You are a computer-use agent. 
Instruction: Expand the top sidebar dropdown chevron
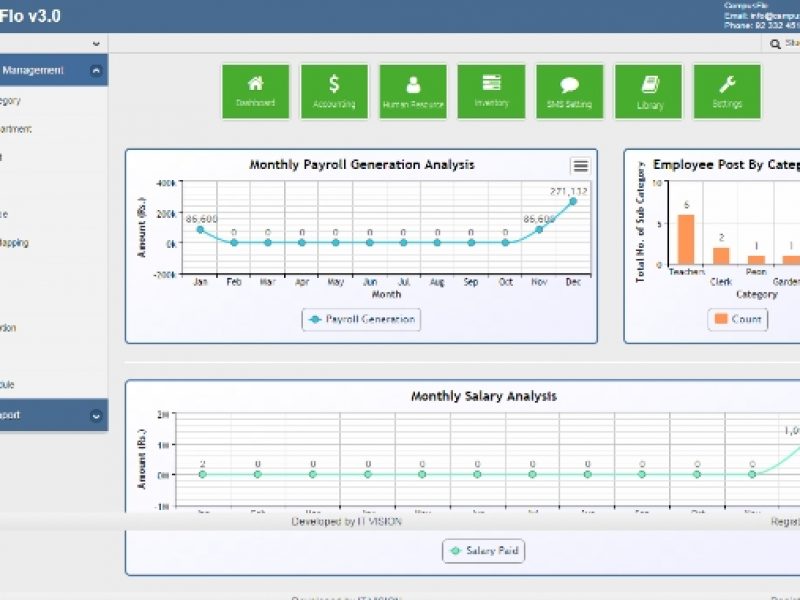click(96, 44)
